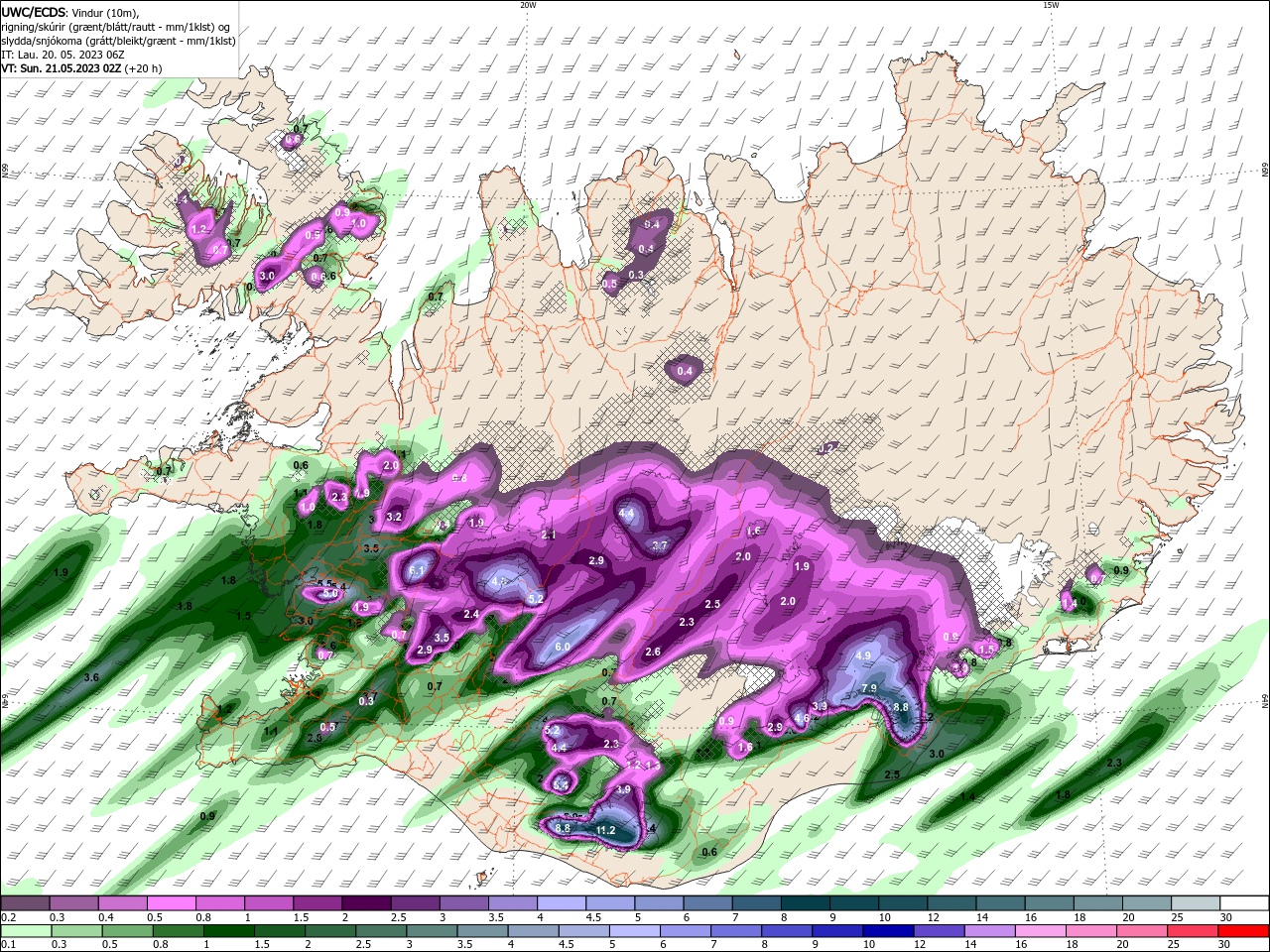This screenshot has height=952, width=1270.
Task: Click the '(+20 h)' forecast offset text
Action: pos(144,68)
